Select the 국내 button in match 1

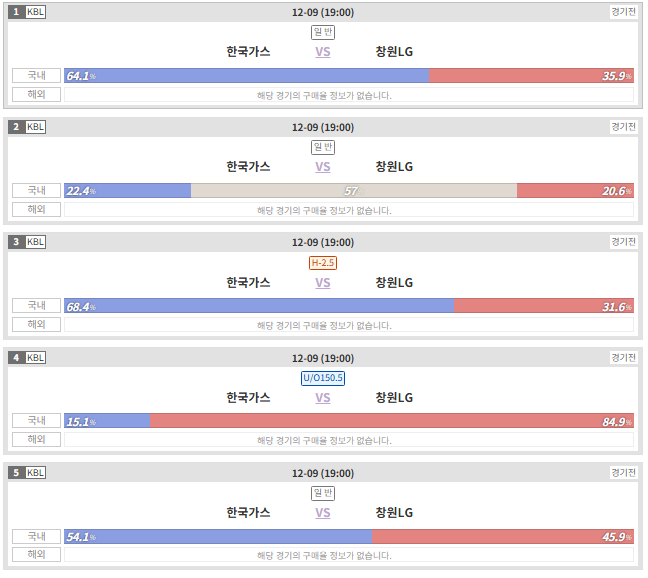pyautogui.click(x=36, y=76)
